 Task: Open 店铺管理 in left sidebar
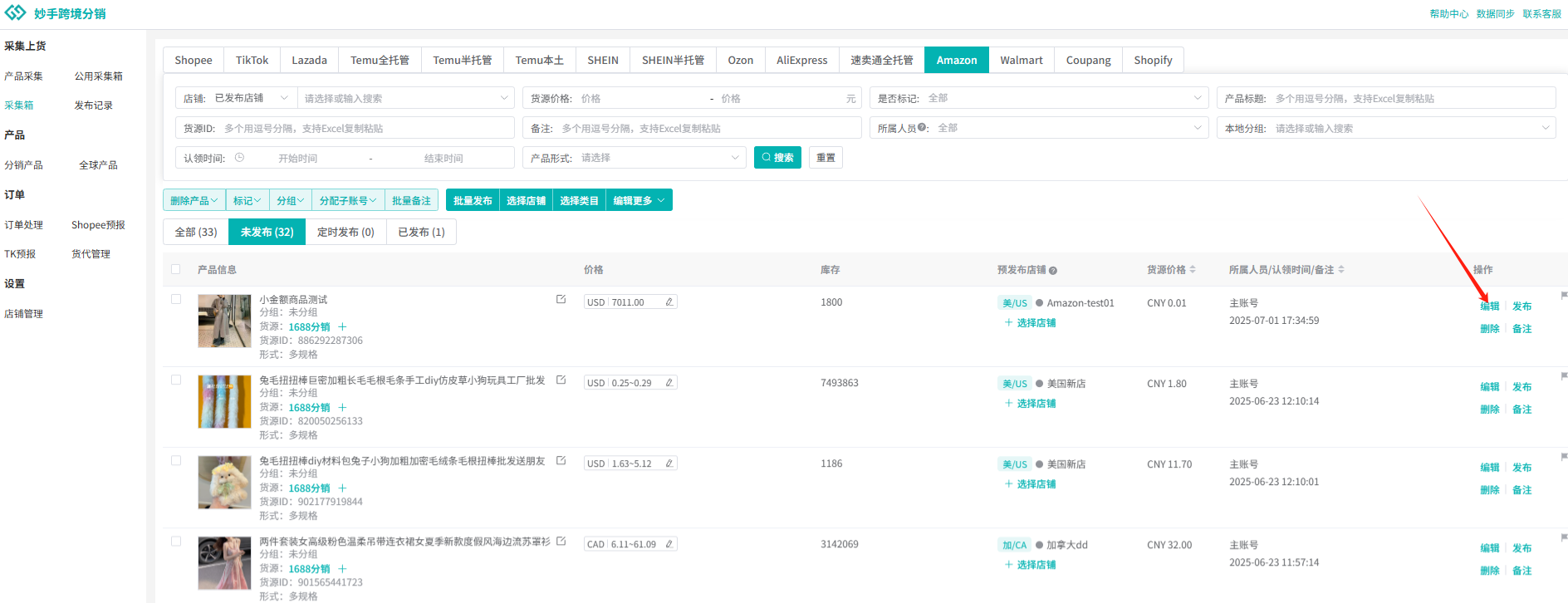click(x=23, y=314)
